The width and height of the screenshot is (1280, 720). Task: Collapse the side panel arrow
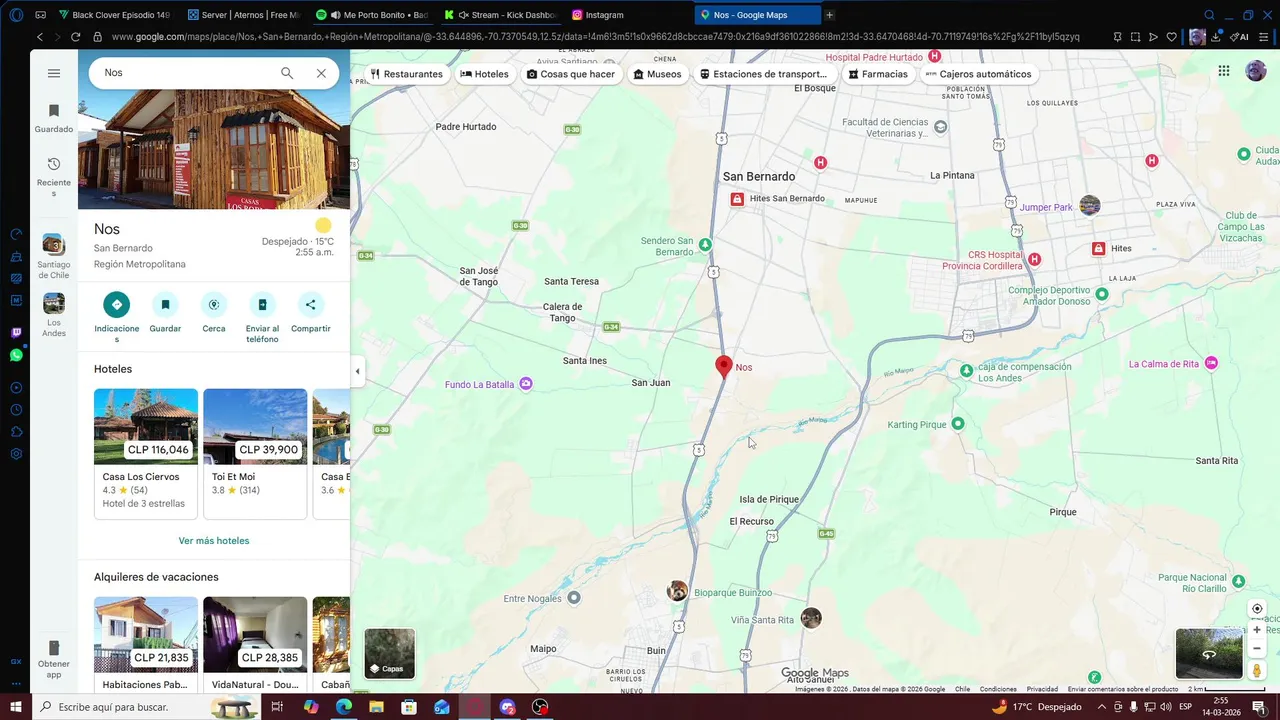[357, 371]
